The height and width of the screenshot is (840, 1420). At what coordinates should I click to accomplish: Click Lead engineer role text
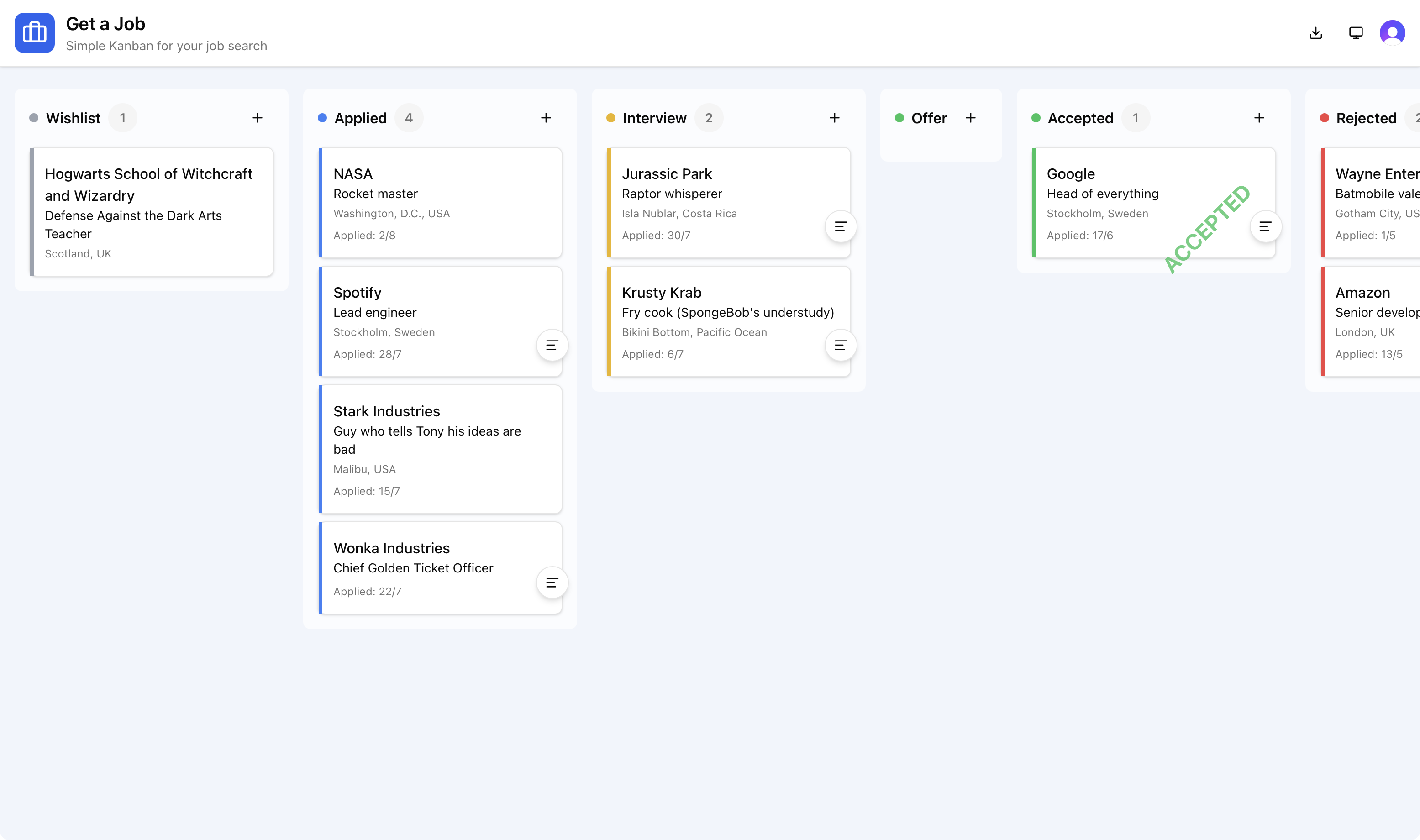[375, 312]
